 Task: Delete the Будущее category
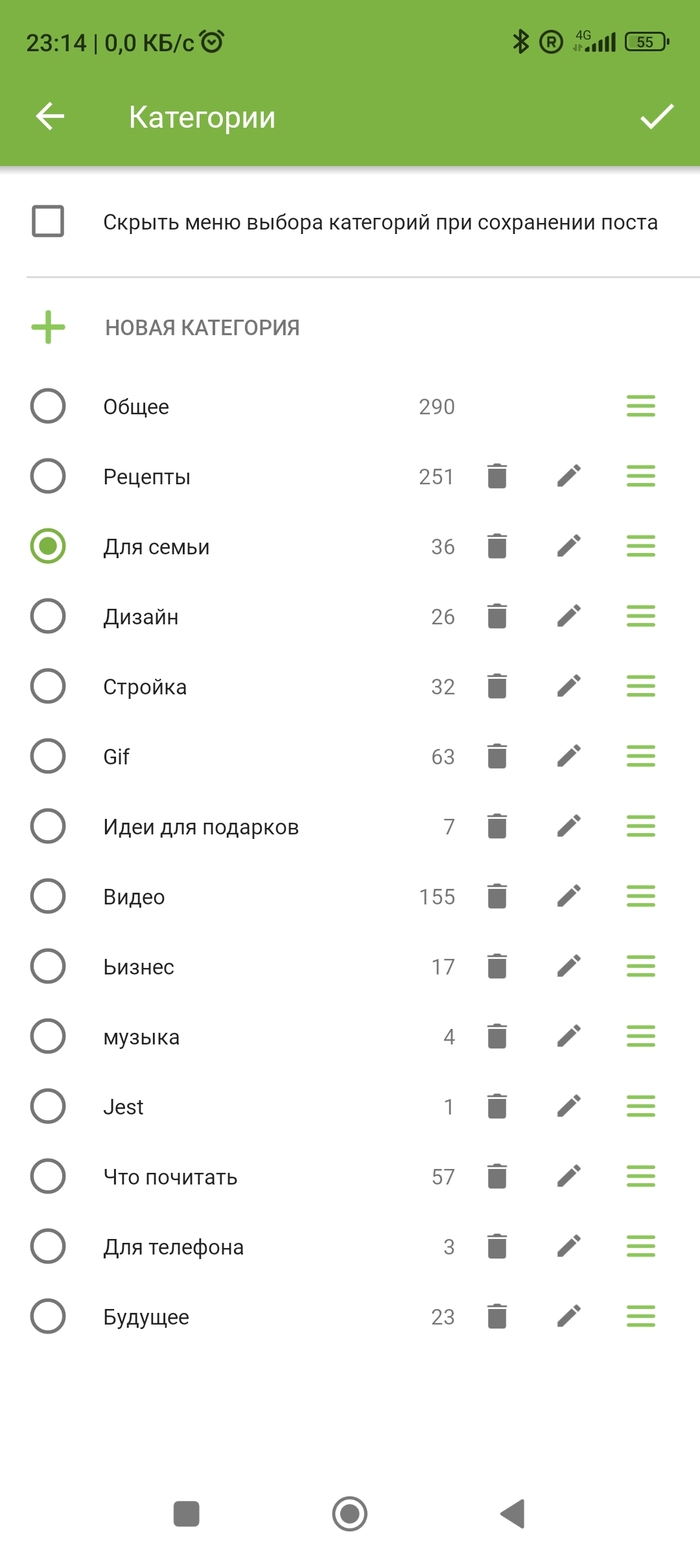click(497, 1317)
